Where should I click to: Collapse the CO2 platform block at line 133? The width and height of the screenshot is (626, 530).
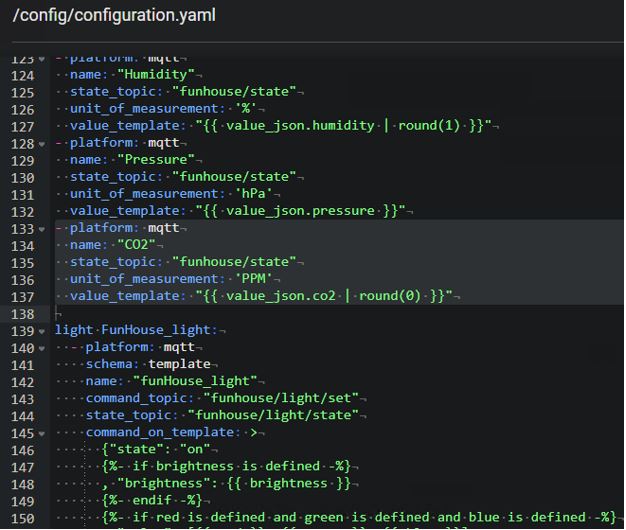(41, 228)
